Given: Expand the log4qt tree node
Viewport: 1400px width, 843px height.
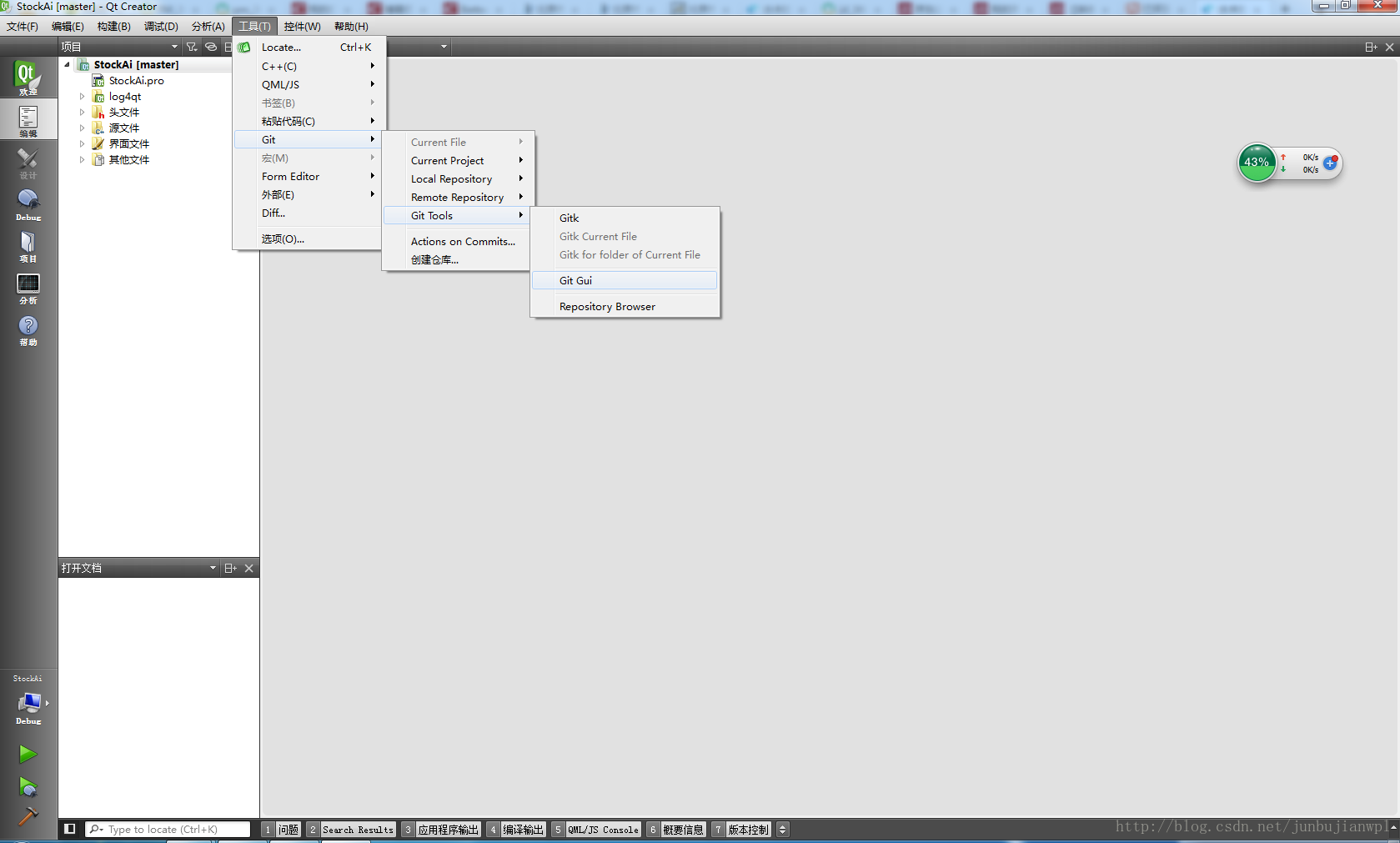Looking at the screenshot, I should point(82,97).
